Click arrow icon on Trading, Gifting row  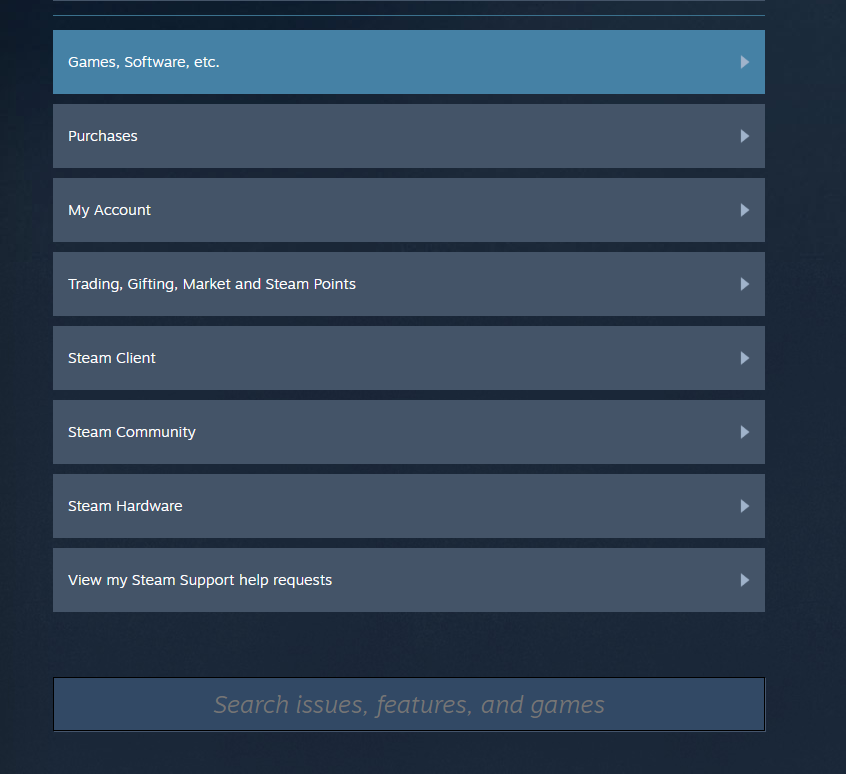pyautogui.click(x=745, y=284)
